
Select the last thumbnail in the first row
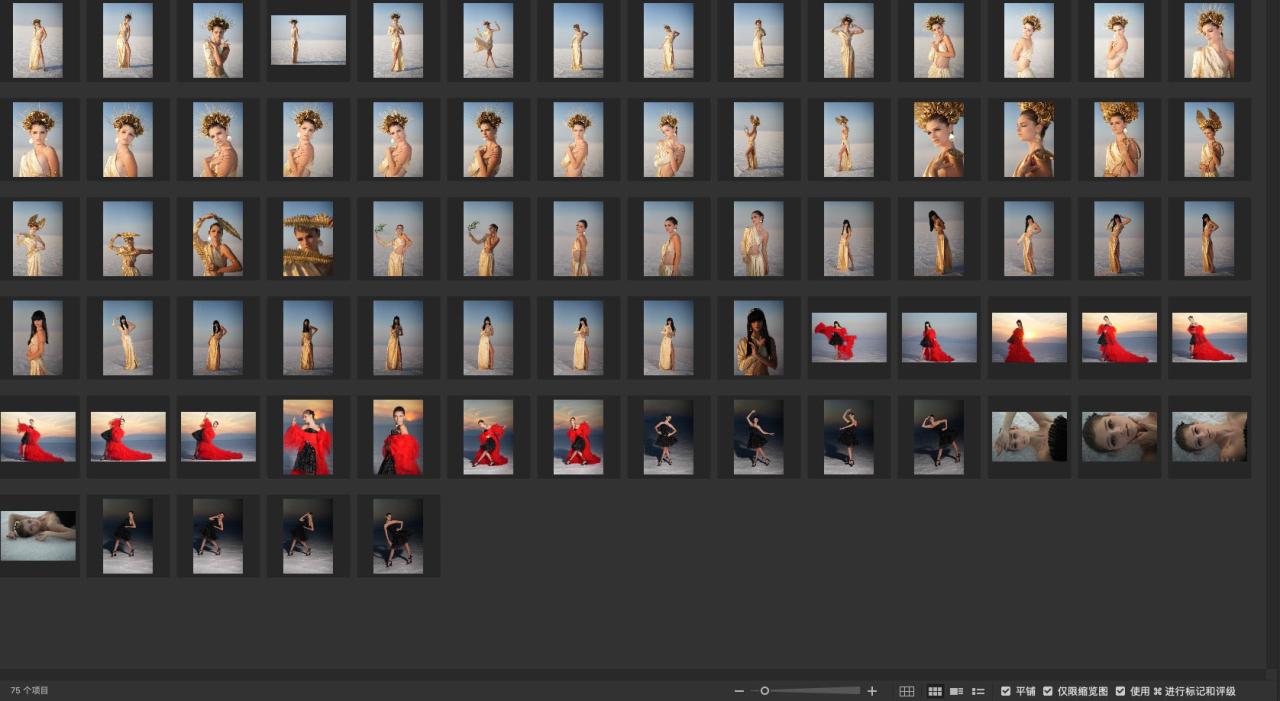pos(1209,40)
